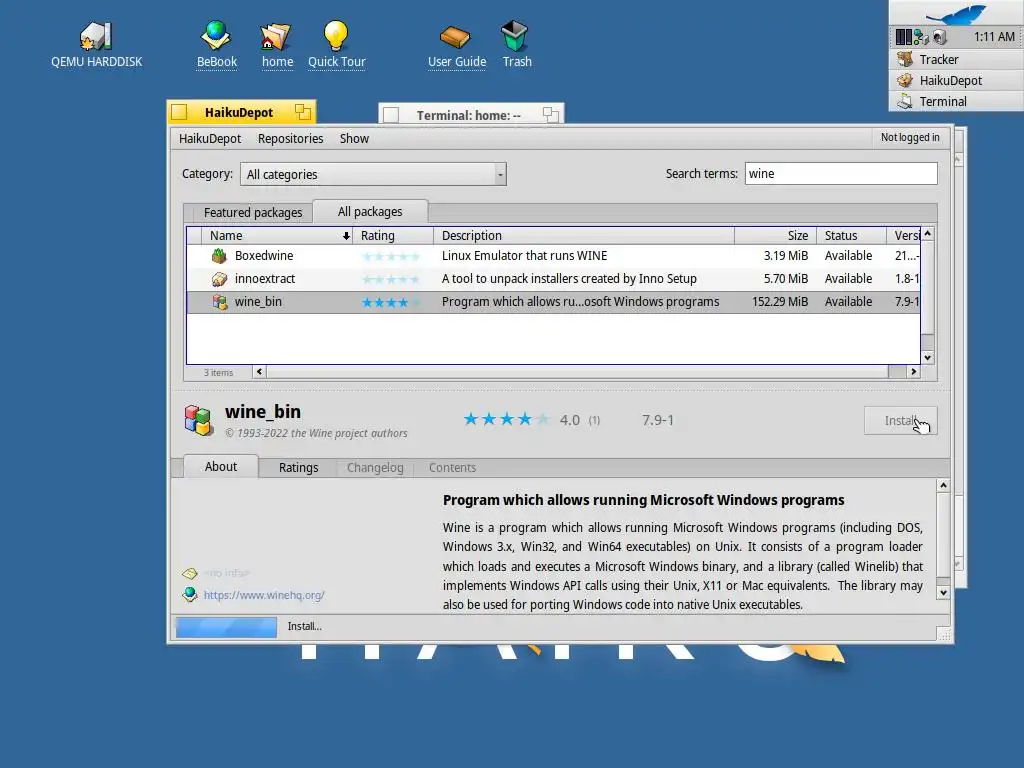Screen dimensions: 1024x768
Task: Select the innoextract row
Action: pyautogui.click(x=553, y=279)
